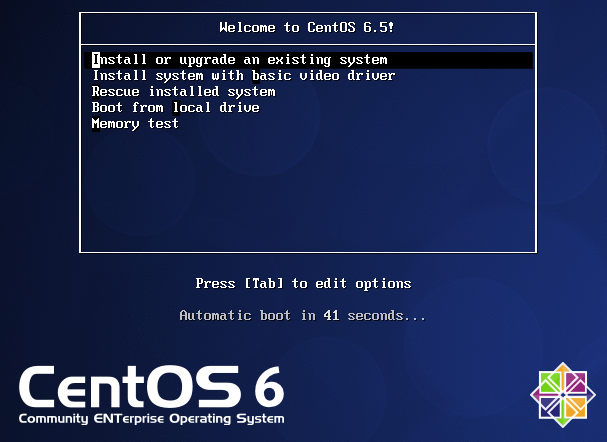Click the 'Automatic boot in 41 seconds...' countdown
607x442 pixels.
point(302,315)
